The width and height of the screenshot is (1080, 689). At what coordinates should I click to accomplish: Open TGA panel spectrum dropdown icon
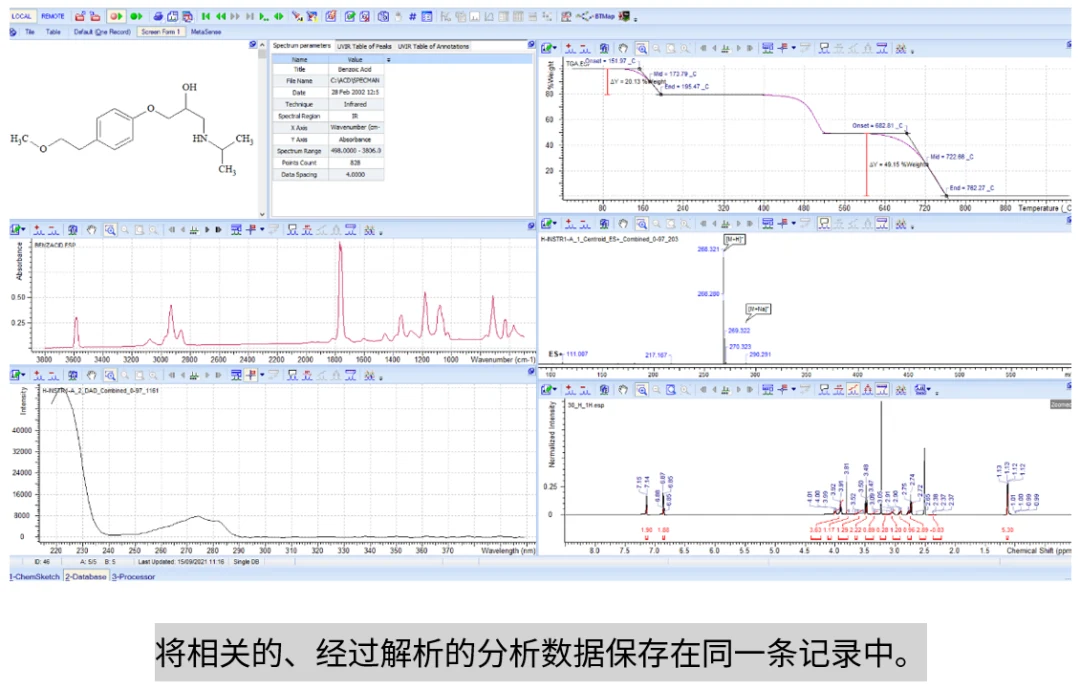click(549, 48)
